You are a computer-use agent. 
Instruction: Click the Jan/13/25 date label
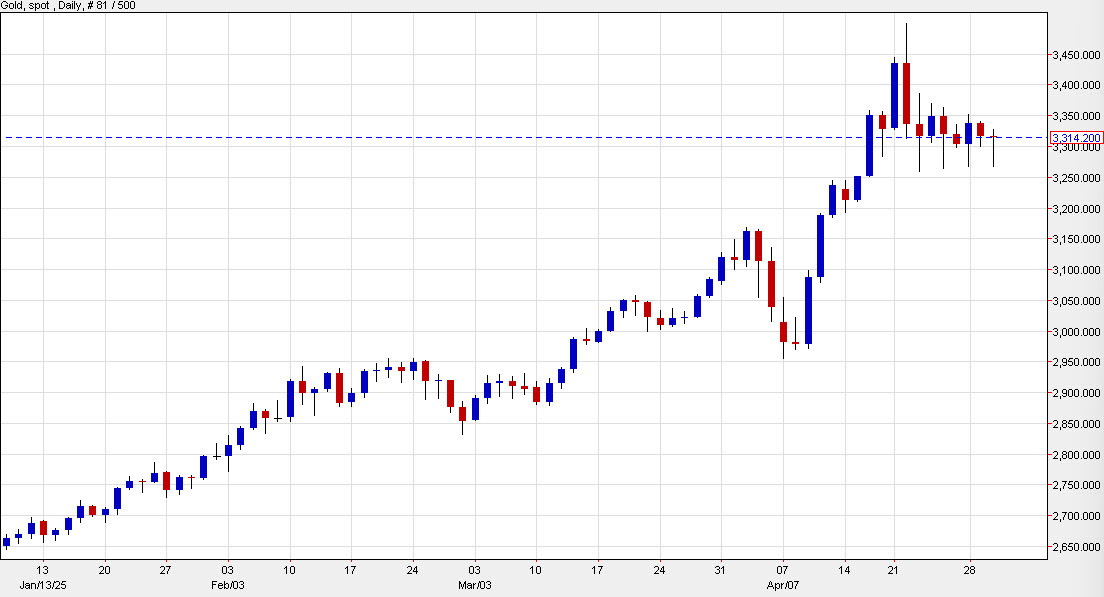point(43,586)
